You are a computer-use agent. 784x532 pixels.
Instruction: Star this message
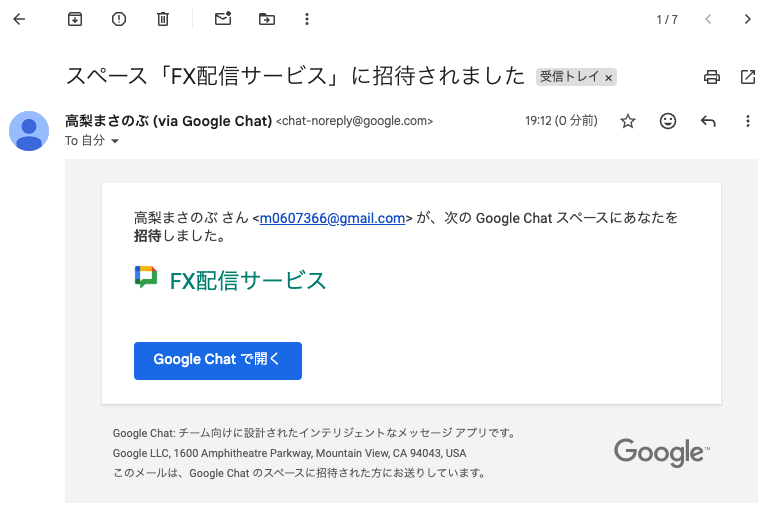(x=628, y=121)
